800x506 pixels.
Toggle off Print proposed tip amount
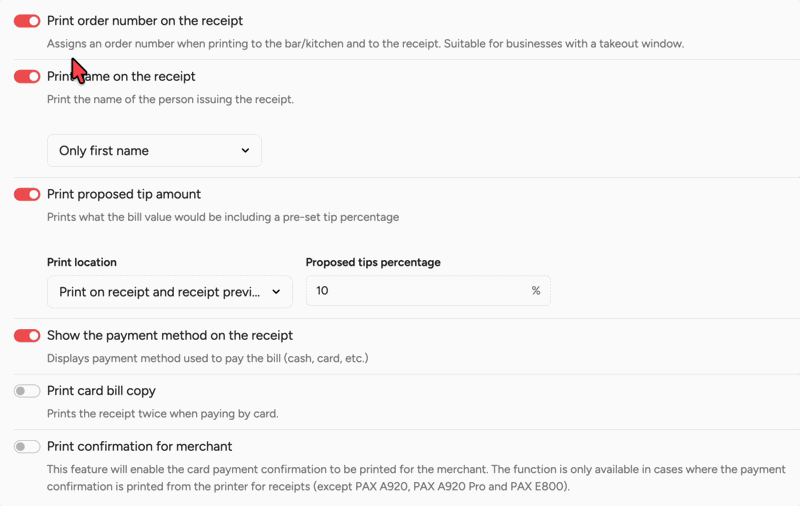27,195
